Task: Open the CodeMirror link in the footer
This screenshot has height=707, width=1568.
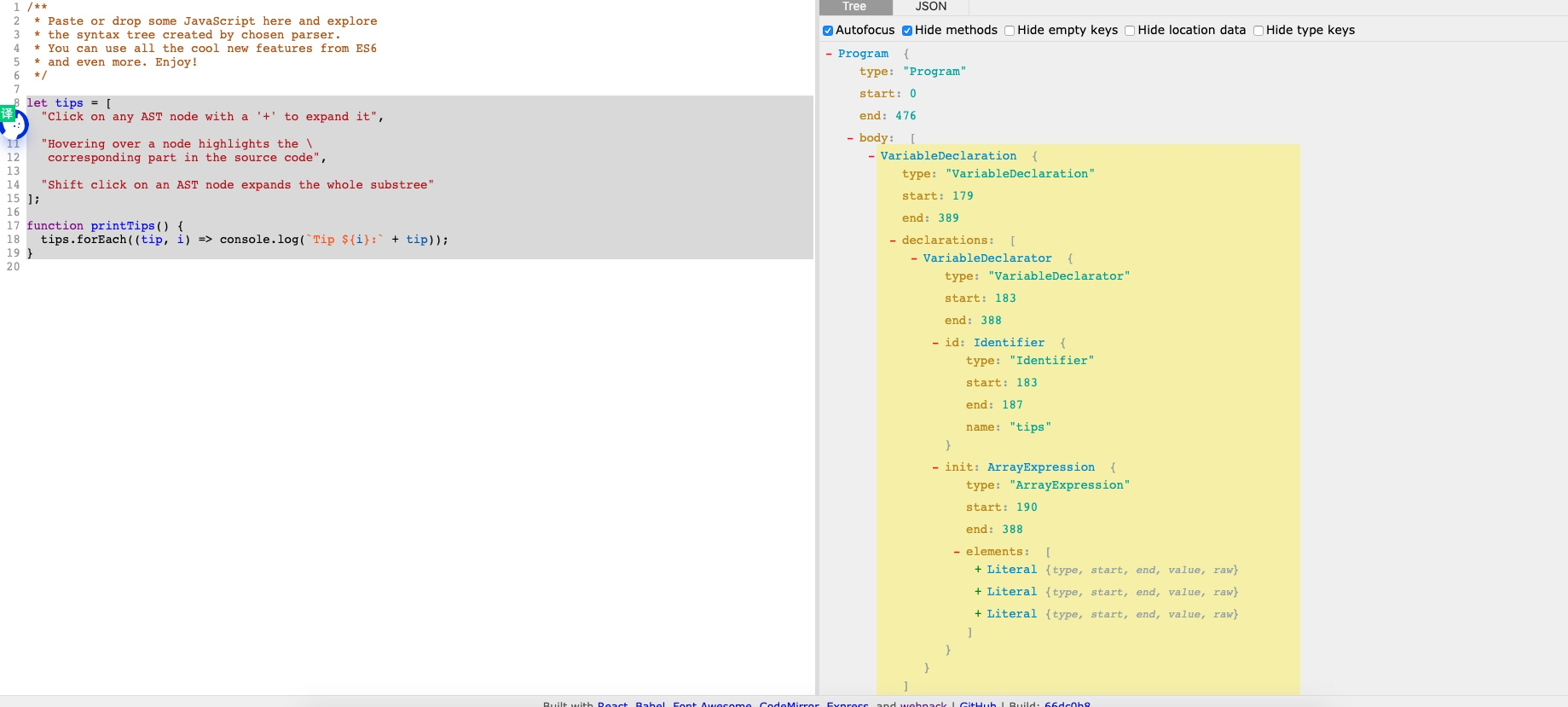Action: tap(790, 704)
